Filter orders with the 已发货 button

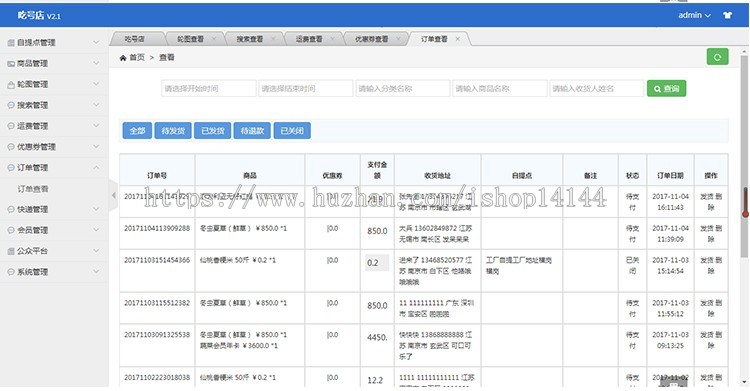pyautogui.click(x=213, y=131)
